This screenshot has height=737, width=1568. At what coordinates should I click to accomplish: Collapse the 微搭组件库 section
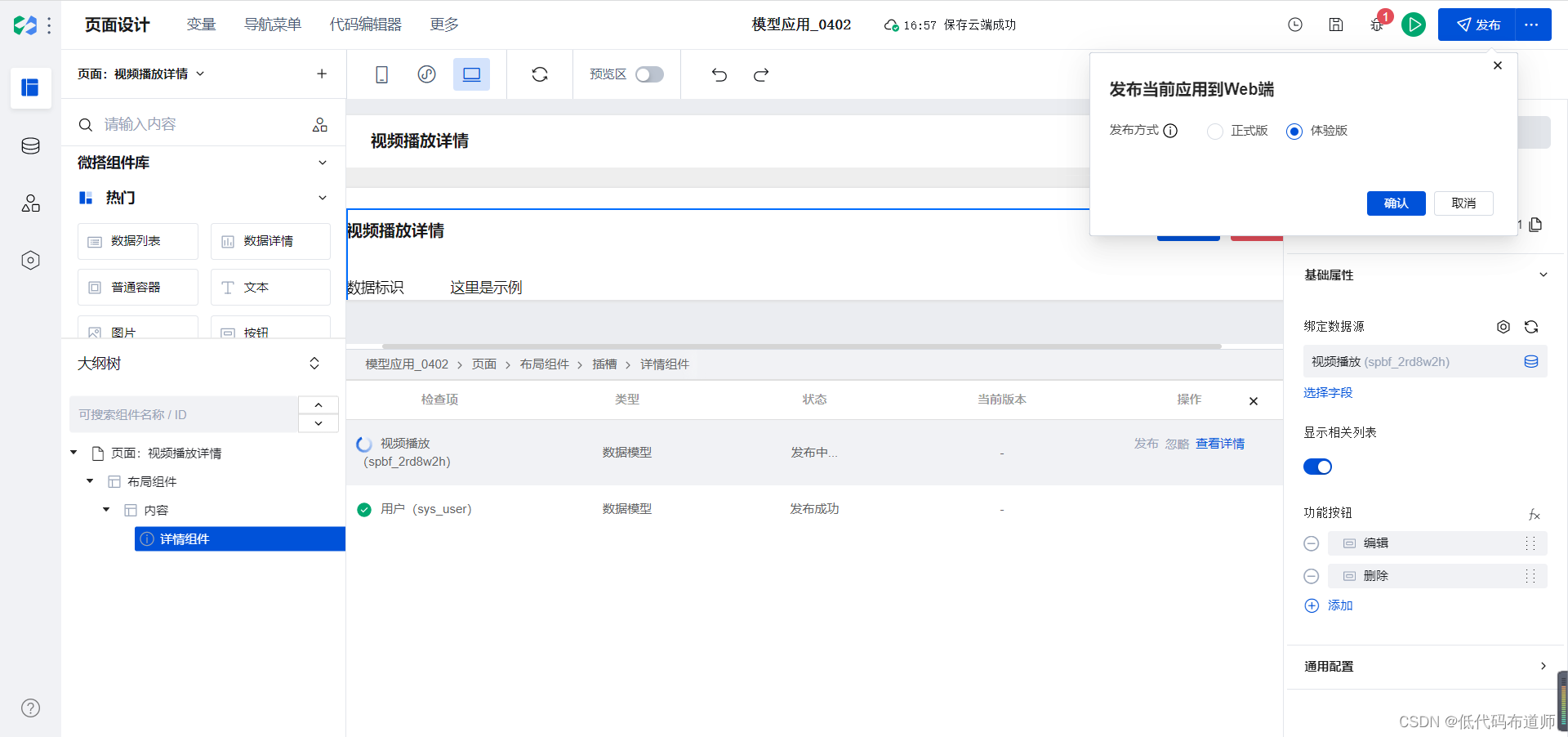coord(323,163)
